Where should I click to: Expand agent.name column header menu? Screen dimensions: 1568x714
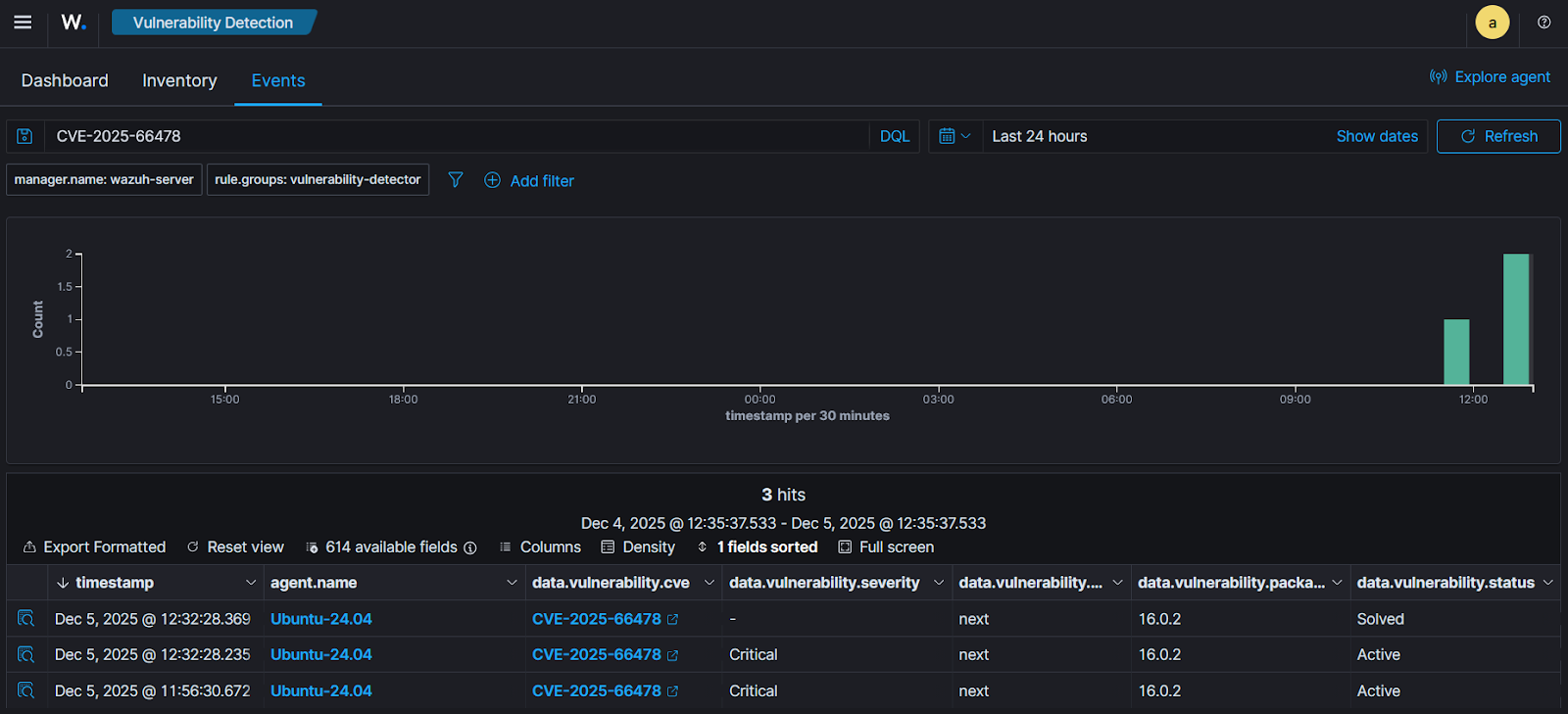[512, 583]
